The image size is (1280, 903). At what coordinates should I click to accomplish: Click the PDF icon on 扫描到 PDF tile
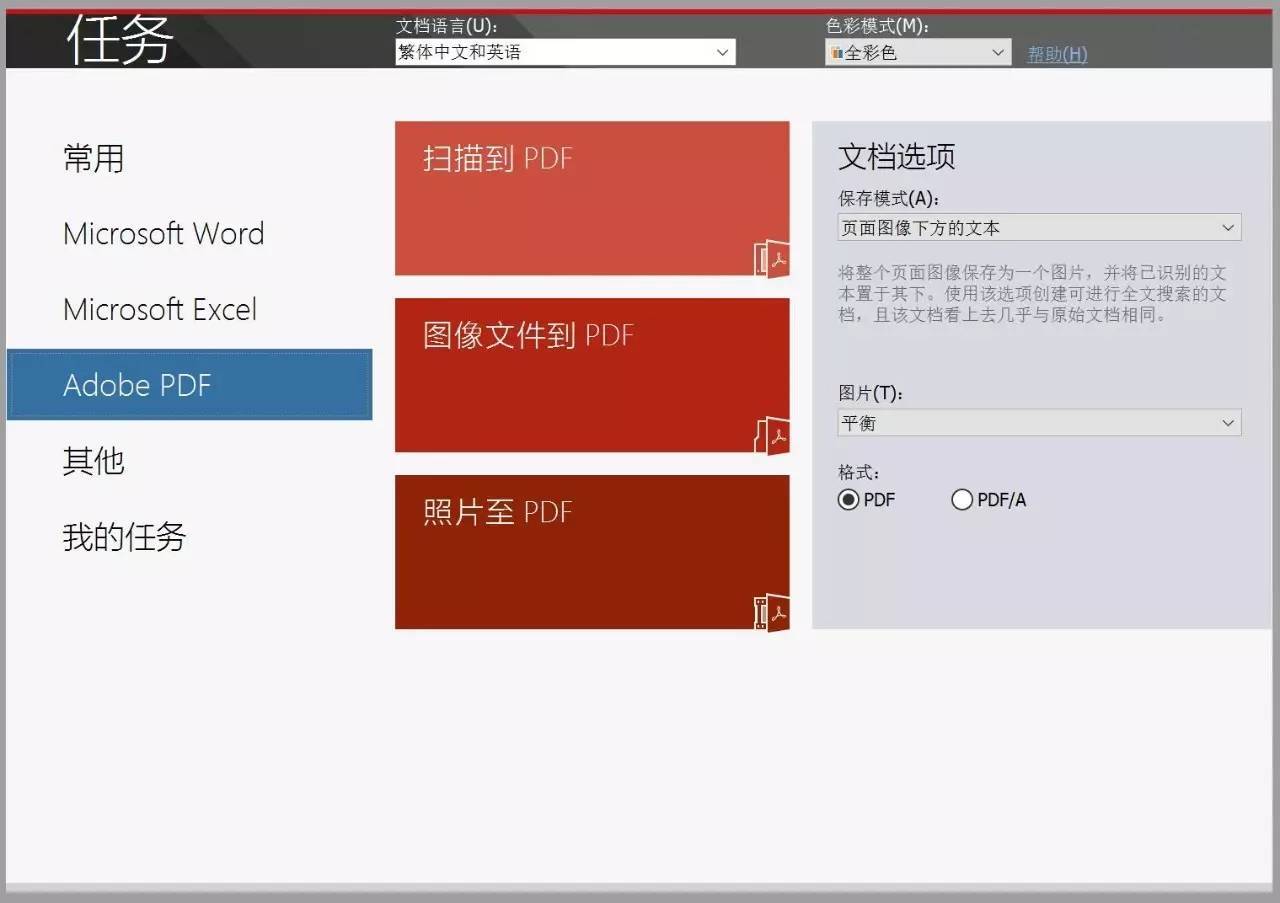pos(771,259)
